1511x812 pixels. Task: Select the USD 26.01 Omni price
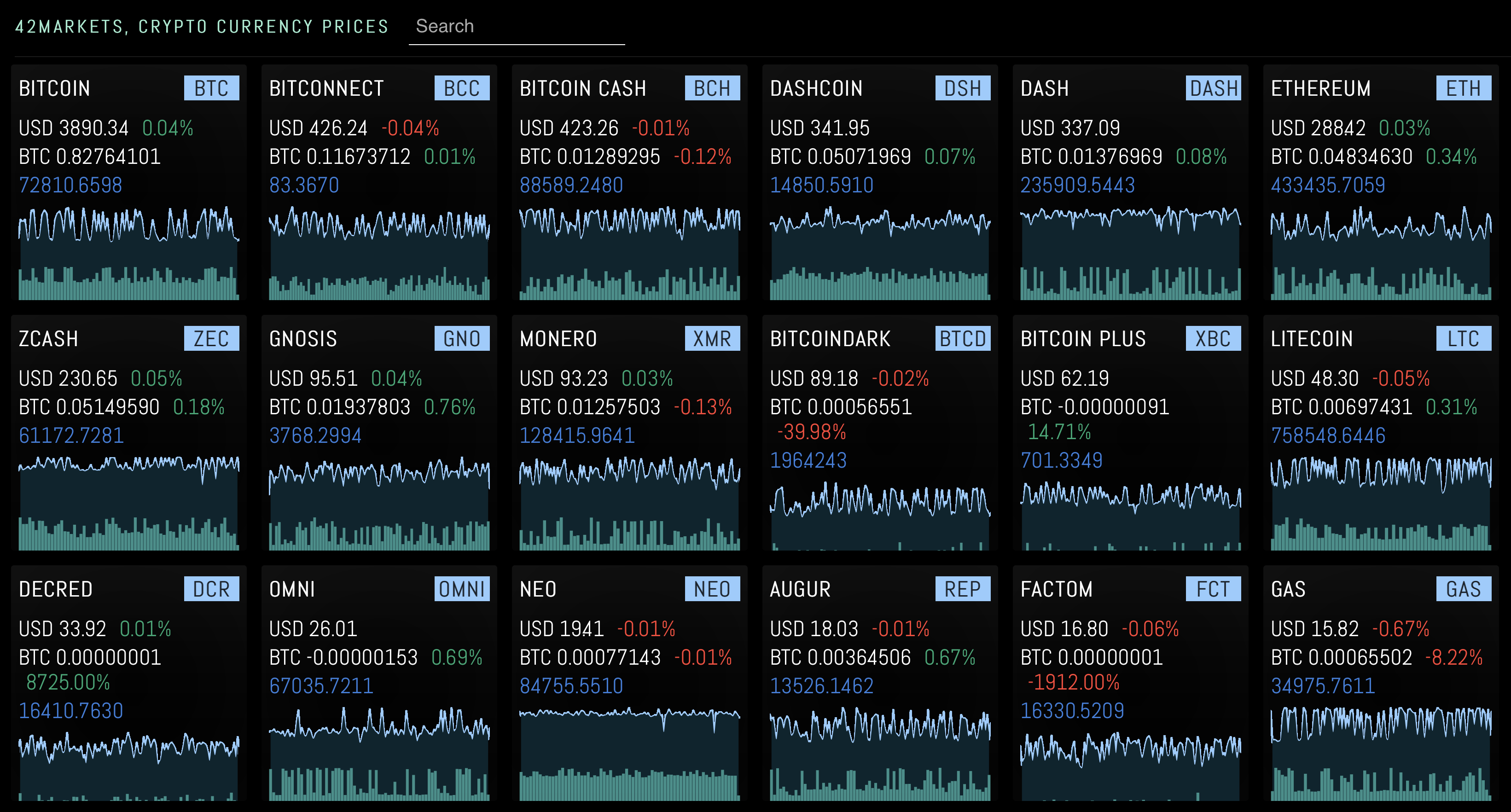313,629
